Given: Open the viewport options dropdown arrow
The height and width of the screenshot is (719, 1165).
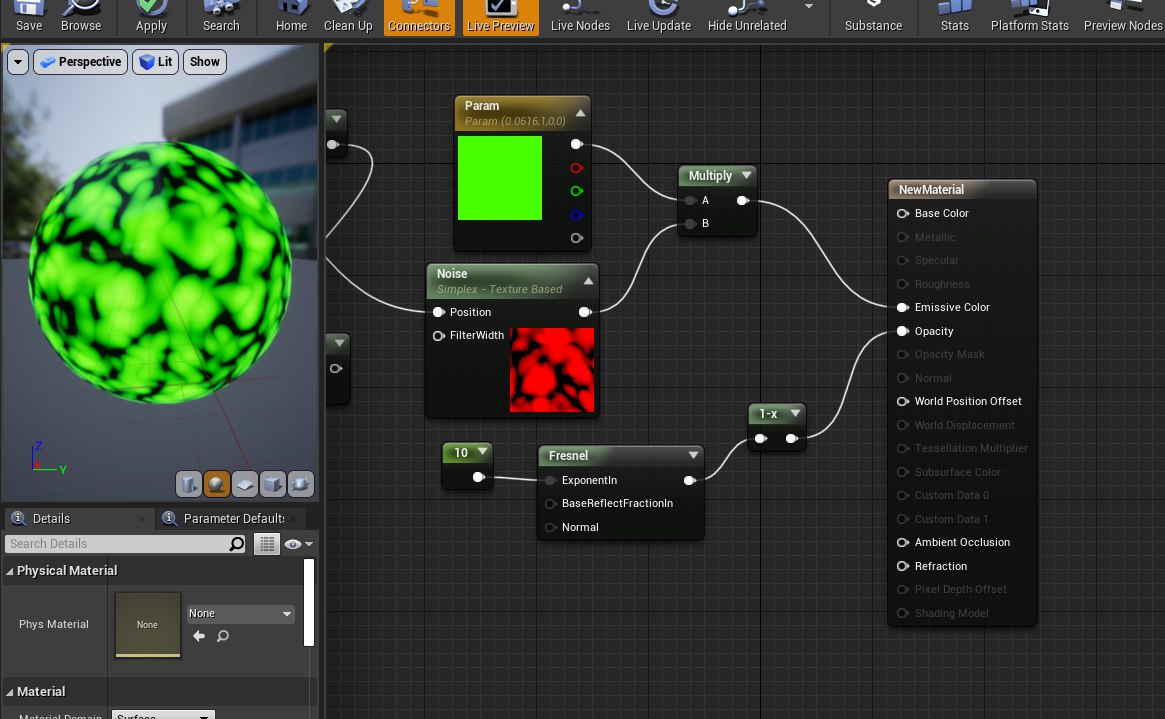Looking at the screenshot, I should [x=18, y=62].
